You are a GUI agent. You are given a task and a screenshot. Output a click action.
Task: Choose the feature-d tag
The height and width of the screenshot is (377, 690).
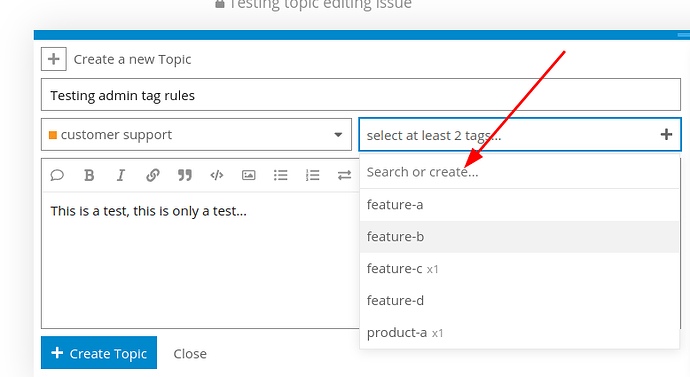coord(519,300)
